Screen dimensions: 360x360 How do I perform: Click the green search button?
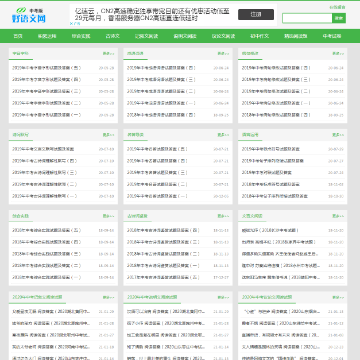tap(339, 18)
